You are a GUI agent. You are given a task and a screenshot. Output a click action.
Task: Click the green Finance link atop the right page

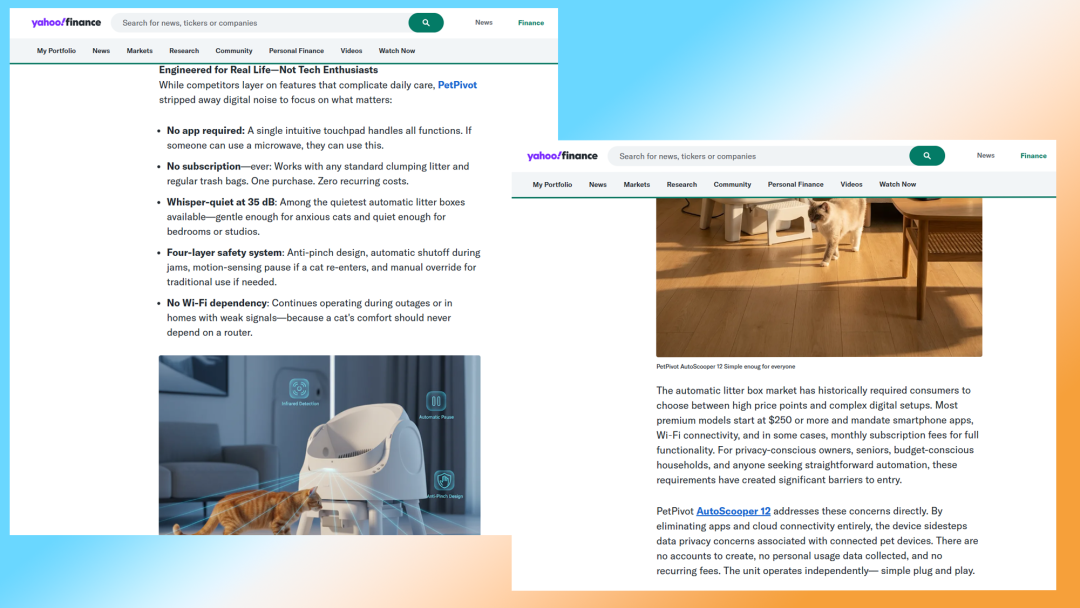(1033, 156)
